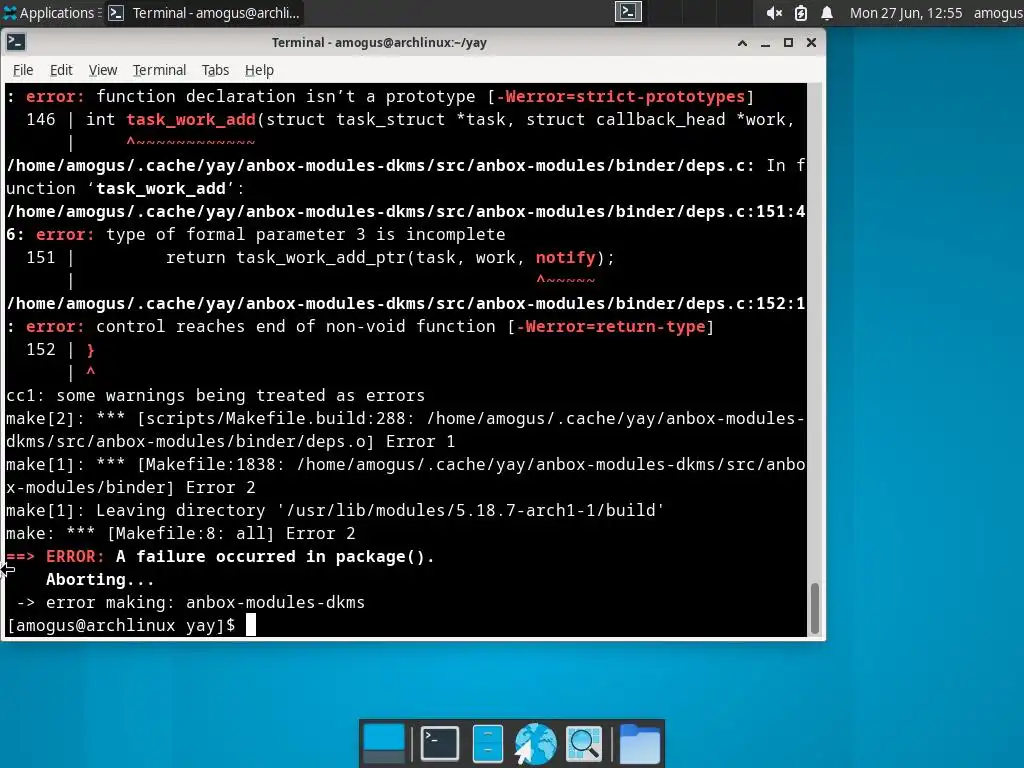Open the power manager battery icon
Viewport: 1024px width, 768px height.
(801, 12)
